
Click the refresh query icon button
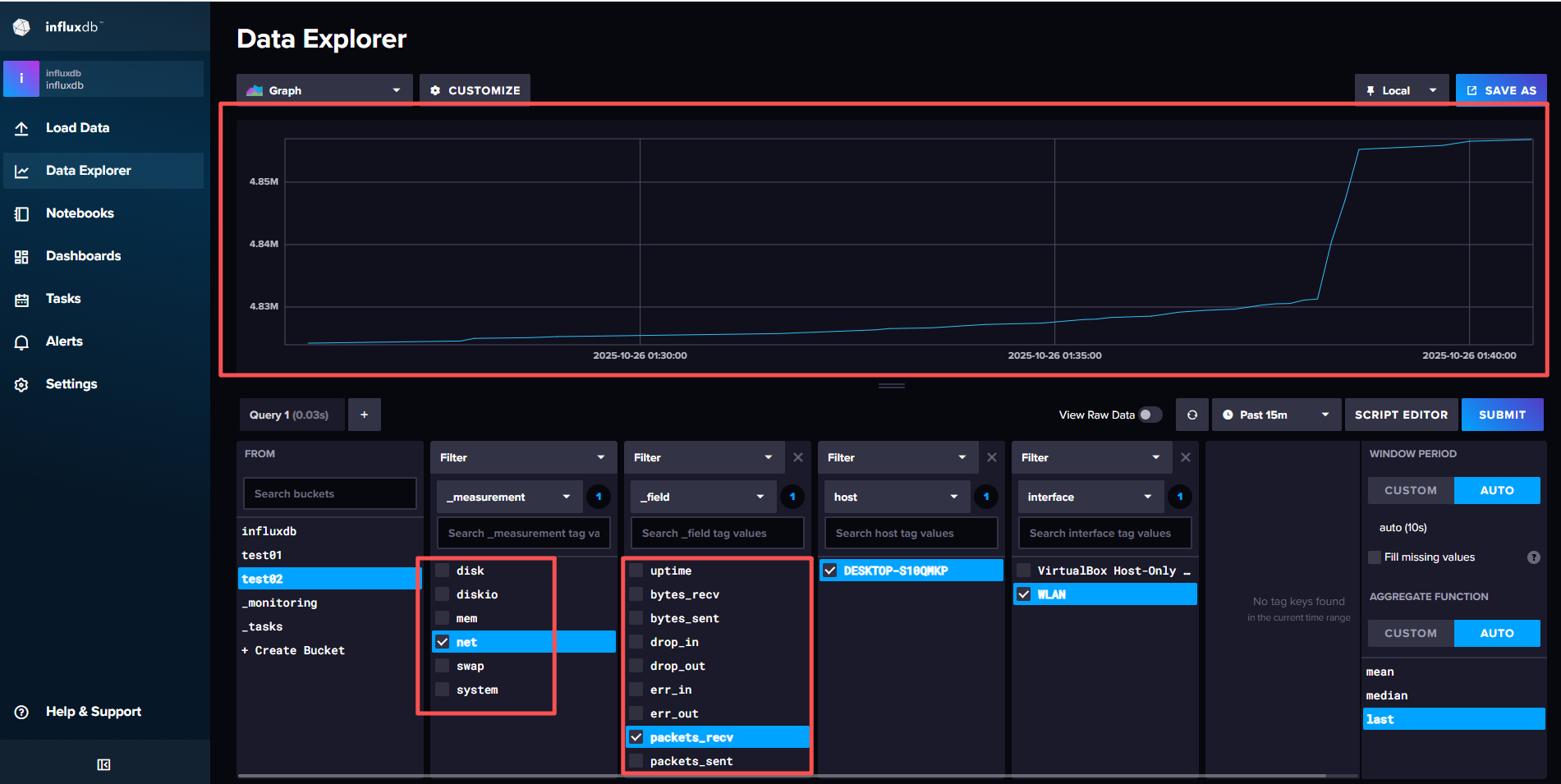click(x=1191, y=415)
